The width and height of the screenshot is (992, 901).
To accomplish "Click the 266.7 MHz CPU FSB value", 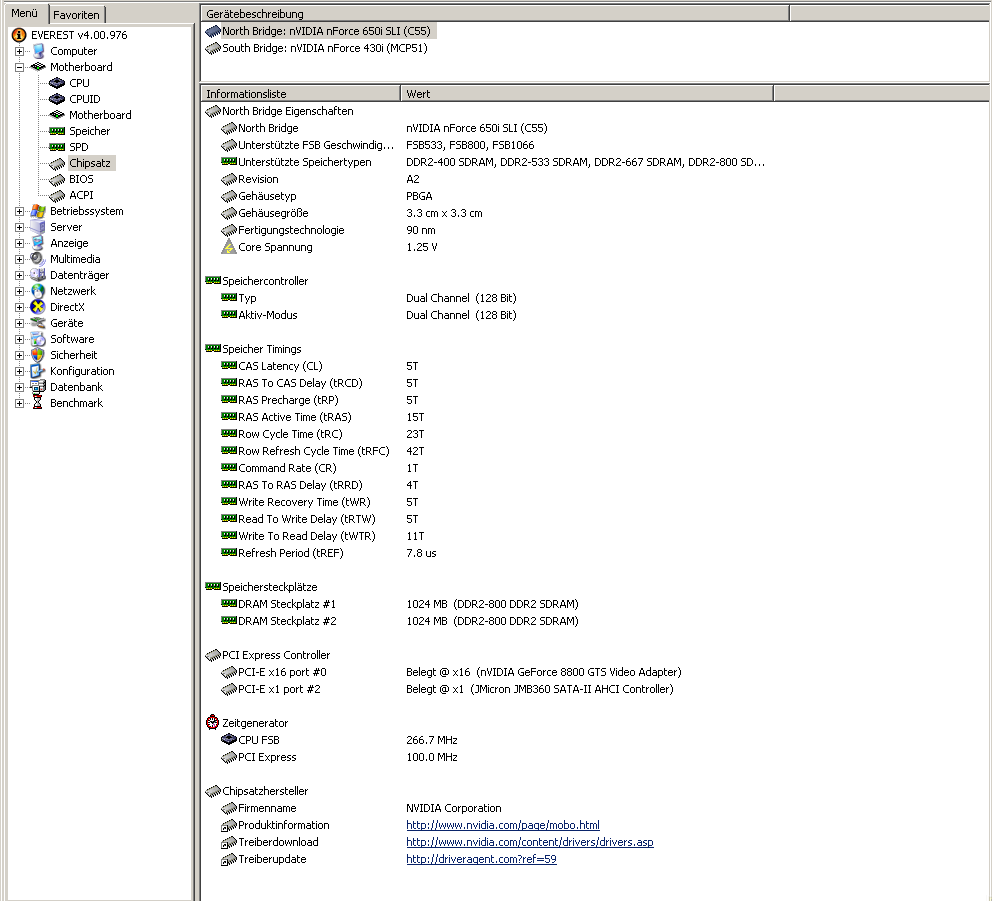I will point(431,740).
